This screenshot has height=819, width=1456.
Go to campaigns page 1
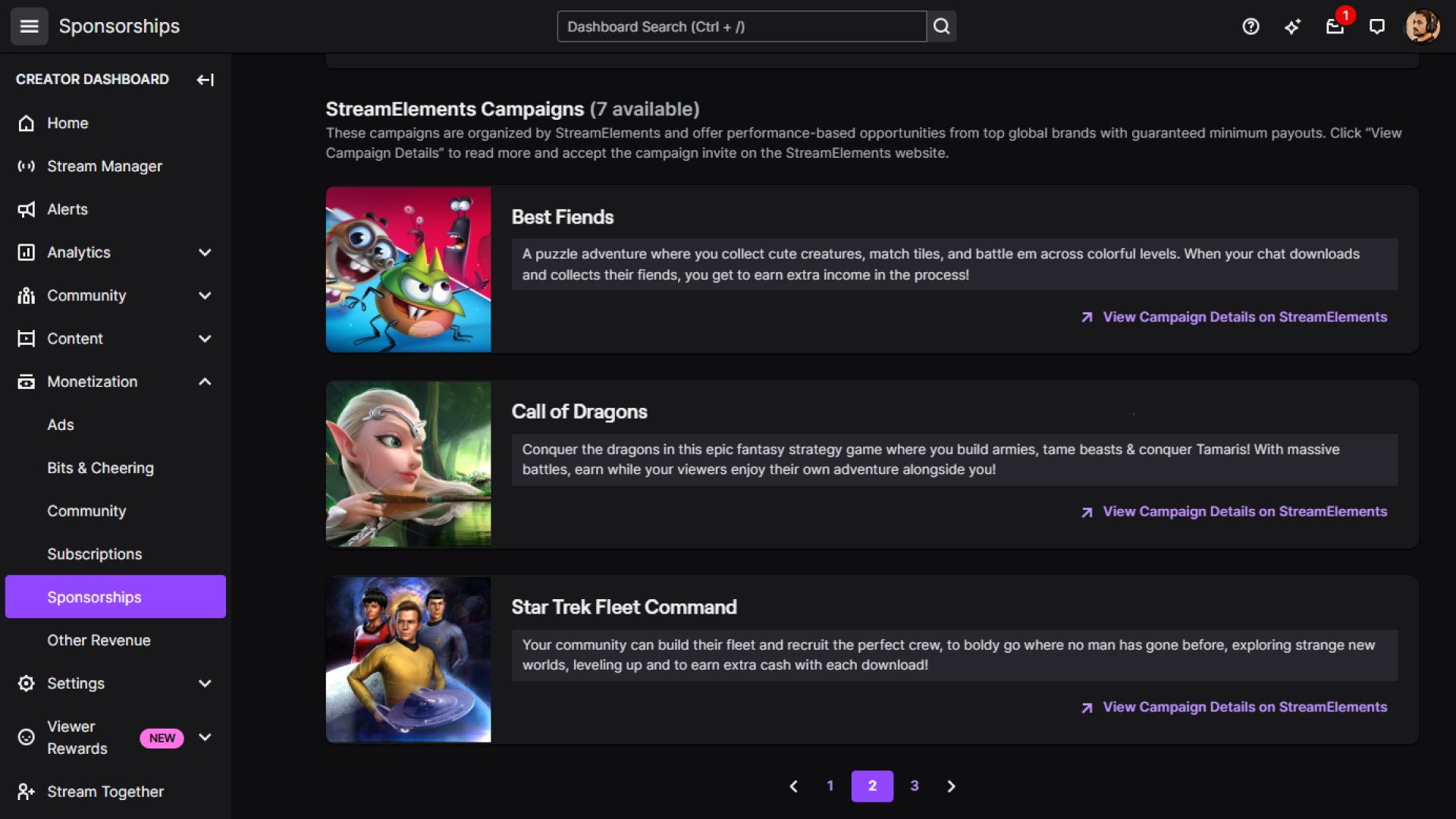point(830,786)
